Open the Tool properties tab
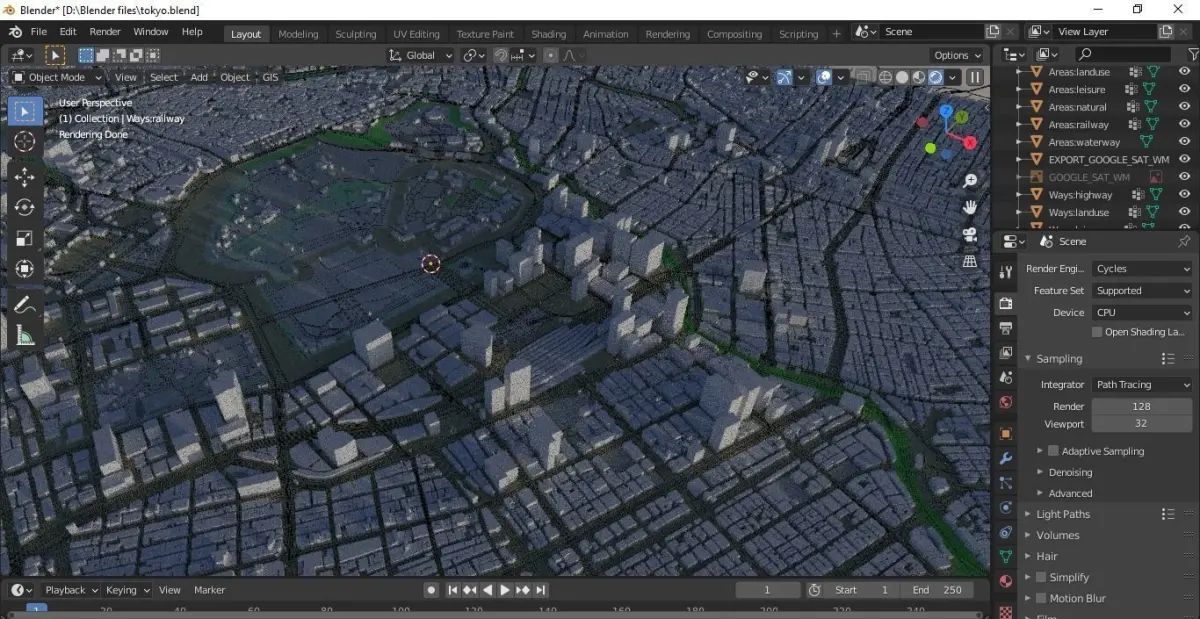The width and height of the screenshot is (1200, 619). pyautogui.click(x=1006, y=272)
